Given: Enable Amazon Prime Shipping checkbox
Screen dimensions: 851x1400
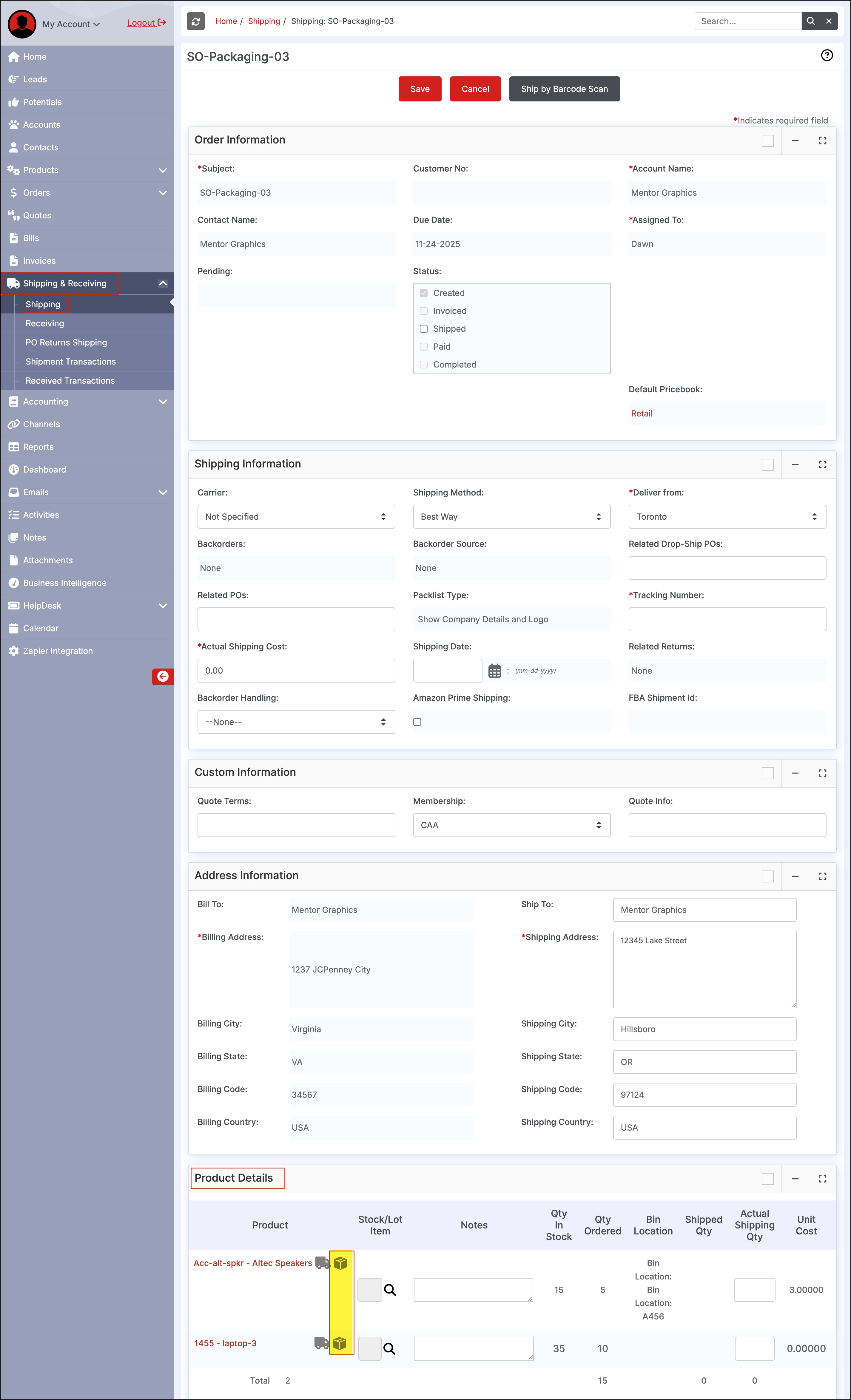Looking at the screenshot, I should pos(417,722).
